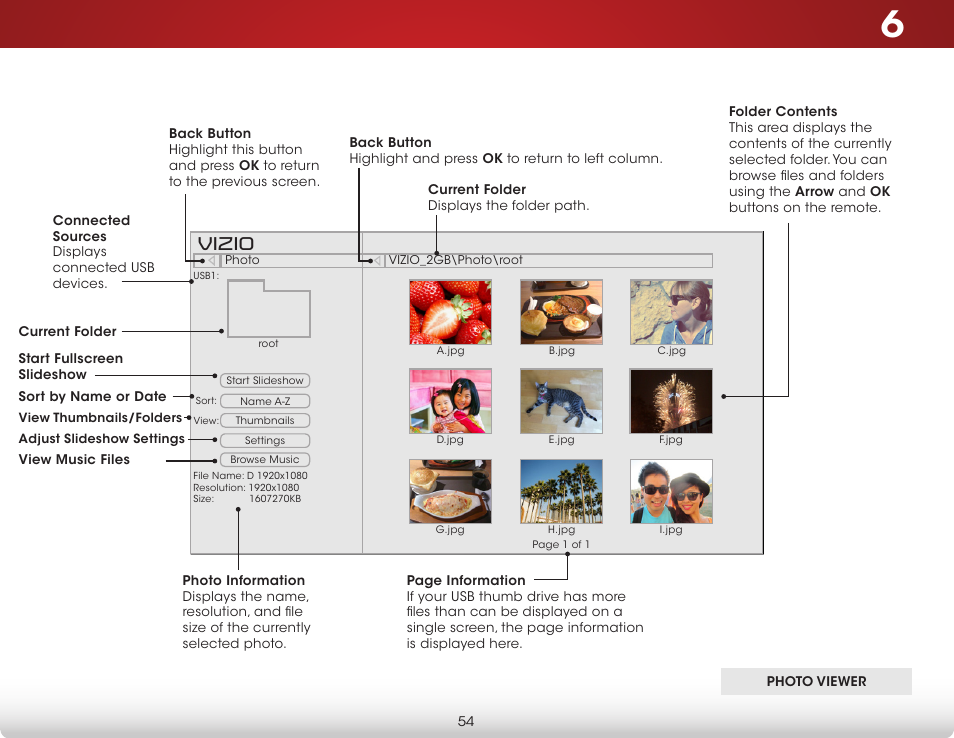Image resolution: width=954 pixels, height=738 pixels.
Task: Click the C.jpg file name
Action: [x=671, y=350]
